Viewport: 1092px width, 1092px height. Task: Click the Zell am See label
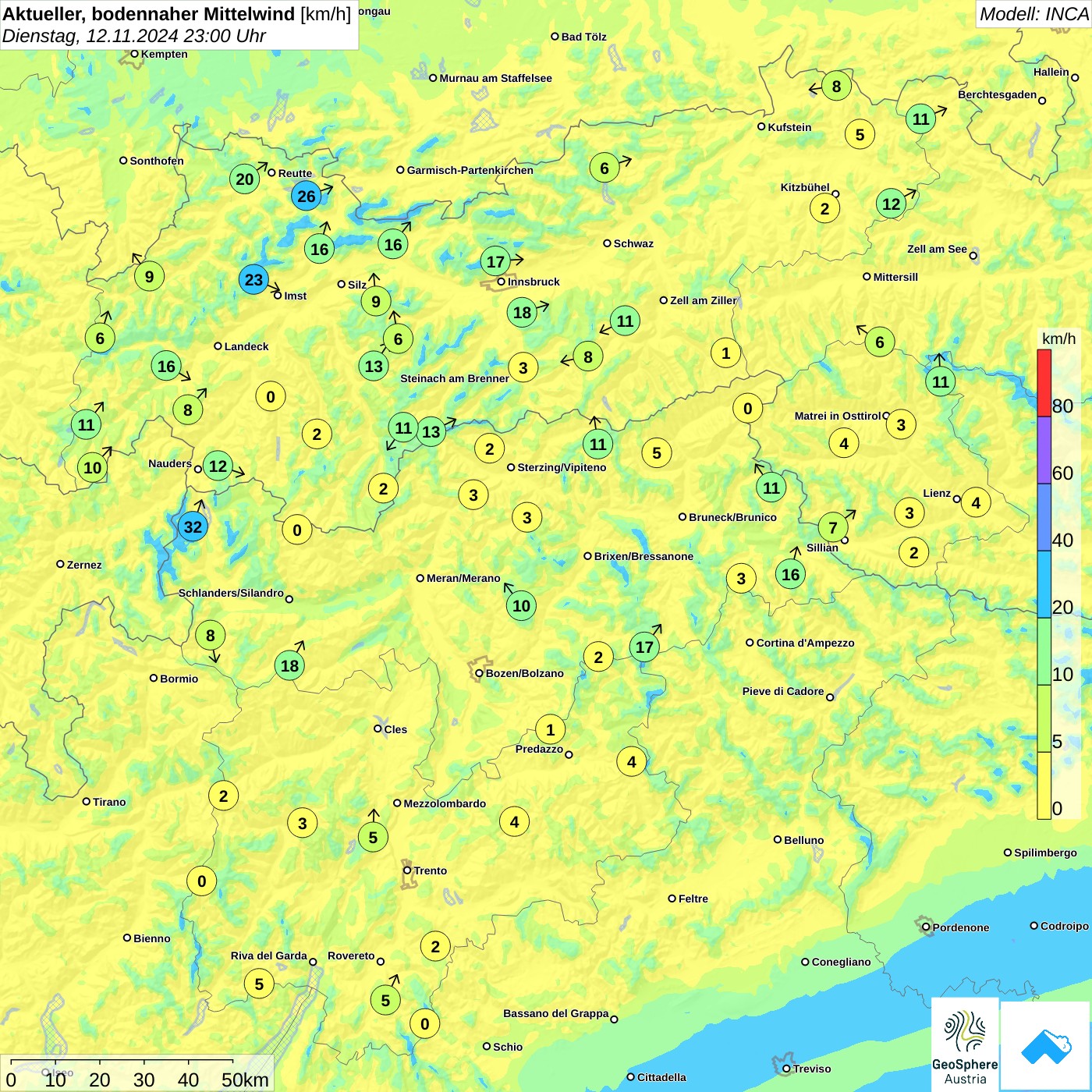pyautogui.click(x=937, y=249)
